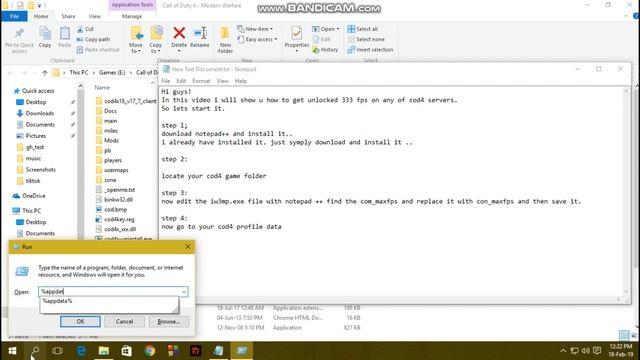The height and width of the screenshot is (360, 640).
Task: Switch to the View ribbon tab
Action: 94,16
